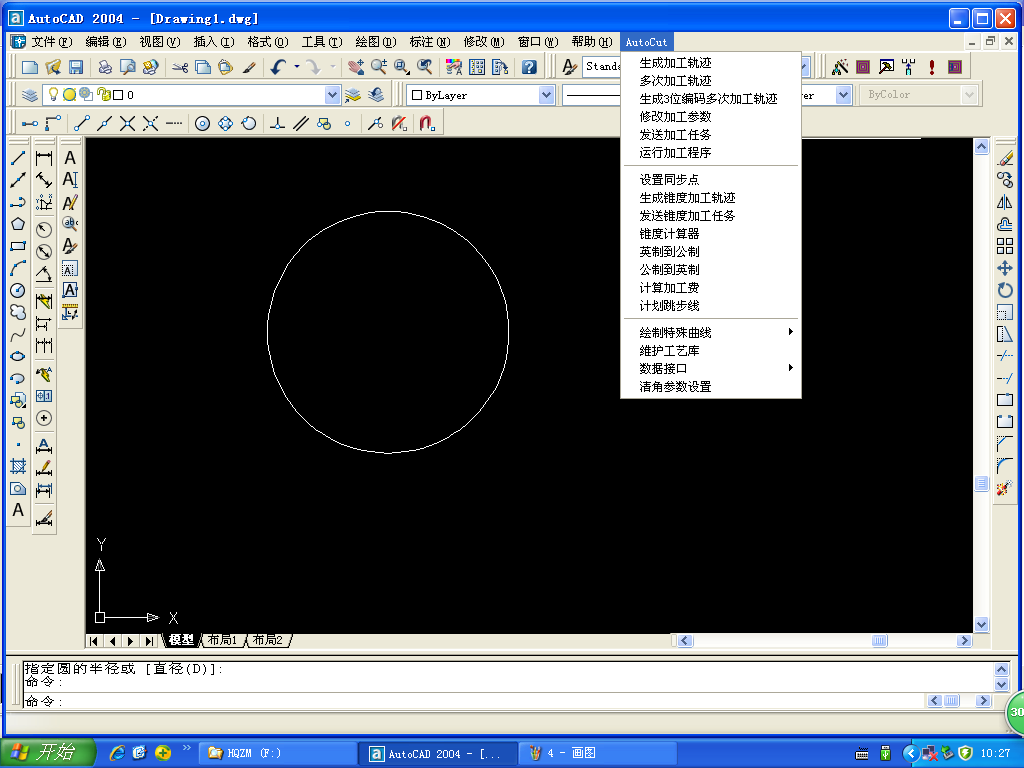Click the Explode tool icon
The image size is (1024, 768).
[1005, 488]
